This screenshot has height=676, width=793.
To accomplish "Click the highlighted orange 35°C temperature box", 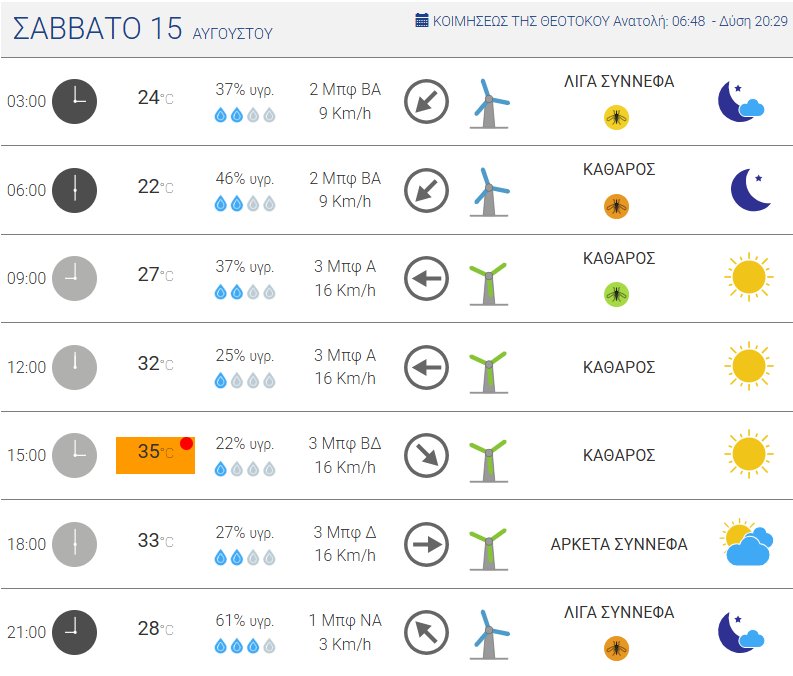I will coord(155,455).
